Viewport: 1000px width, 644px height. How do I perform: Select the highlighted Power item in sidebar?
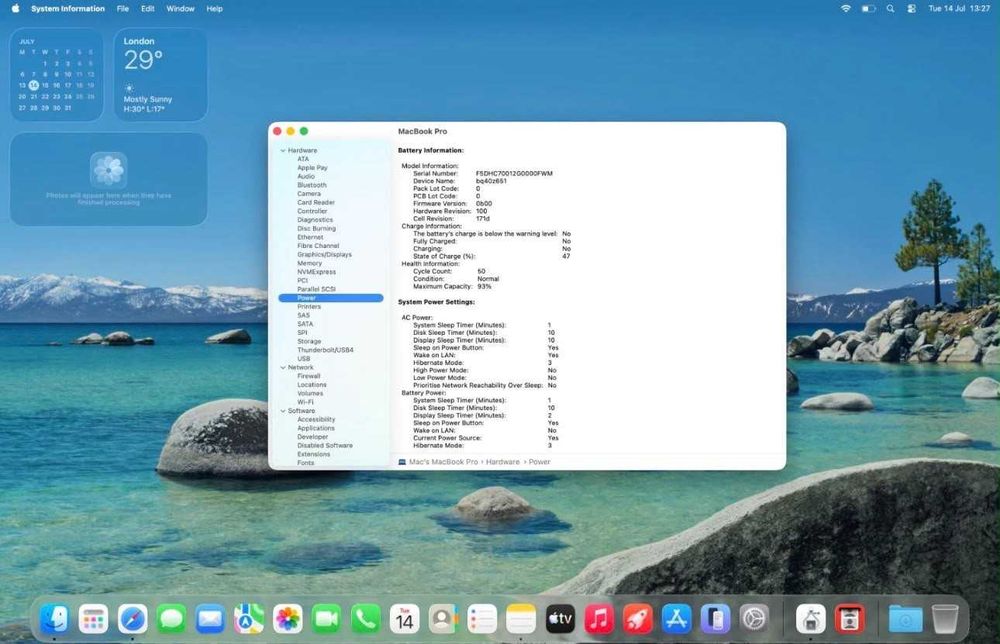(331, 298)
